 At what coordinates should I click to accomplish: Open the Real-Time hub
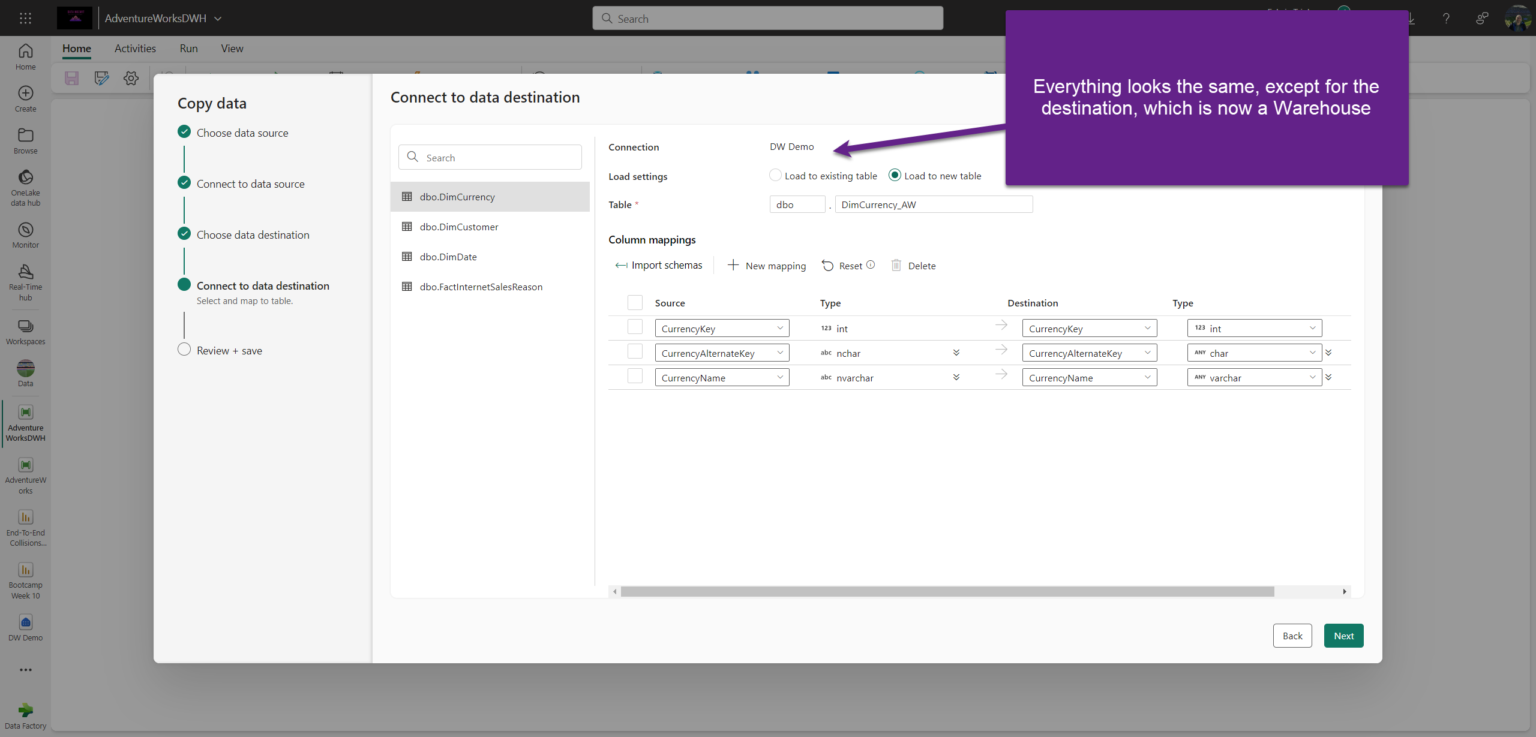click(25, 283)
